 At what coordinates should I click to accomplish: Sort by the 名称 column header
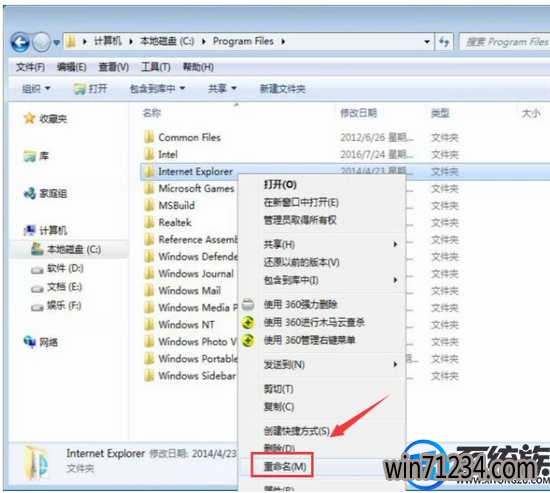(x=152, y=113)
